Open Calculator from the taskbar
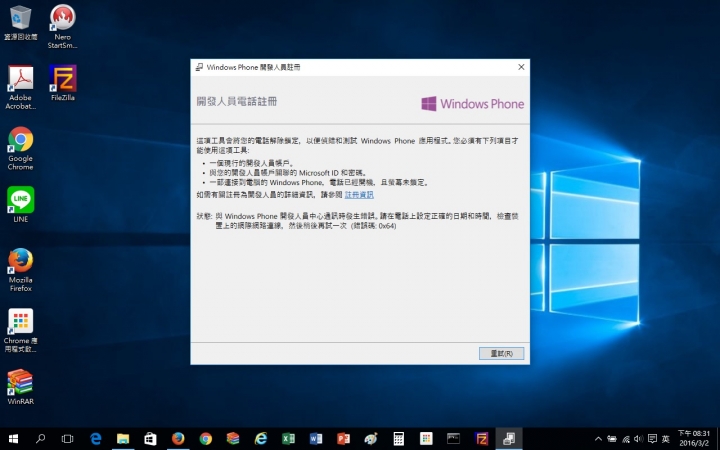 click(x=399, y=439)
